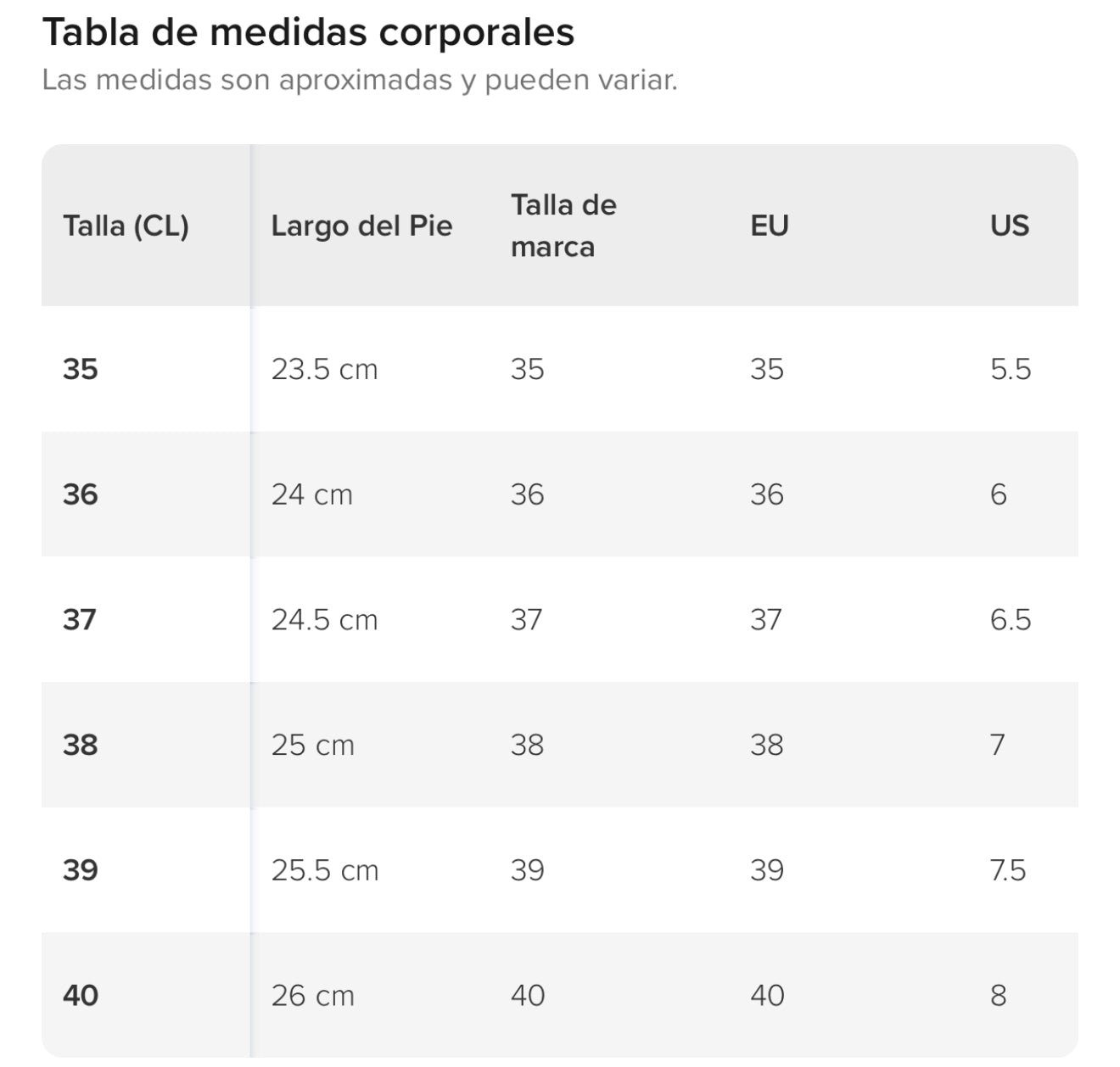
Task: Select the "Largo del Pie" column header
Action: 361,226
